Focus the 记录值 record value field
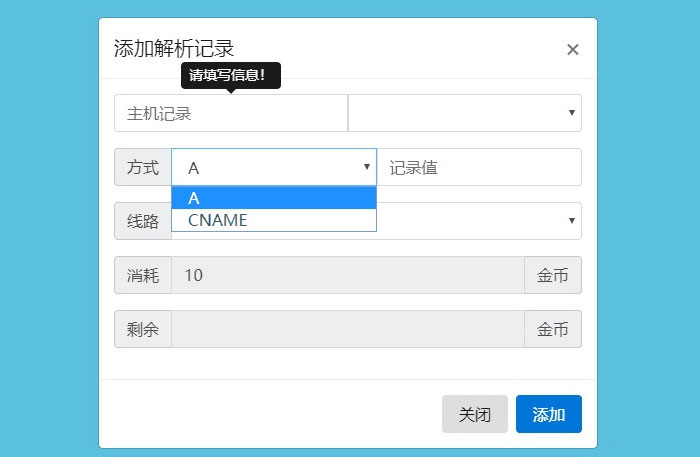This screenshot has height=457, width=700. tap(479, 167)
